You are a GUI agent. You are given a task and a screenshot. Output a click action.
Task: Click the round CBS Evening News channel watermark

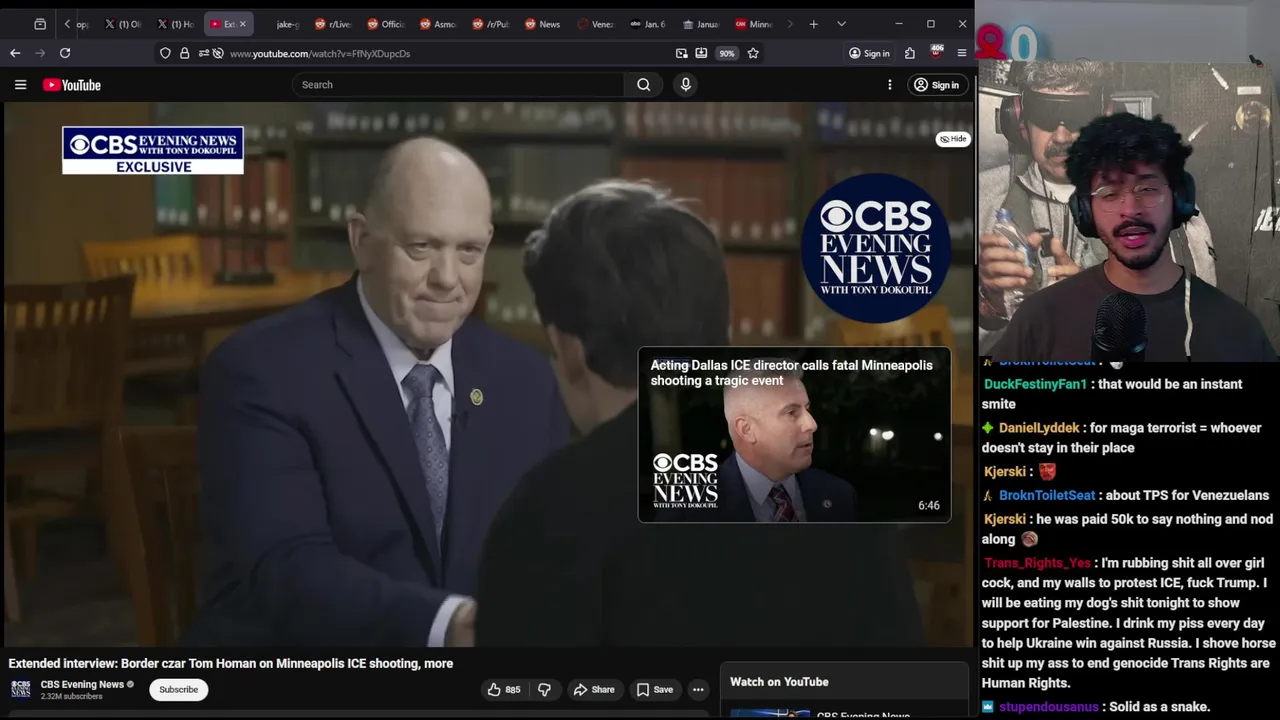coord(876,248)
